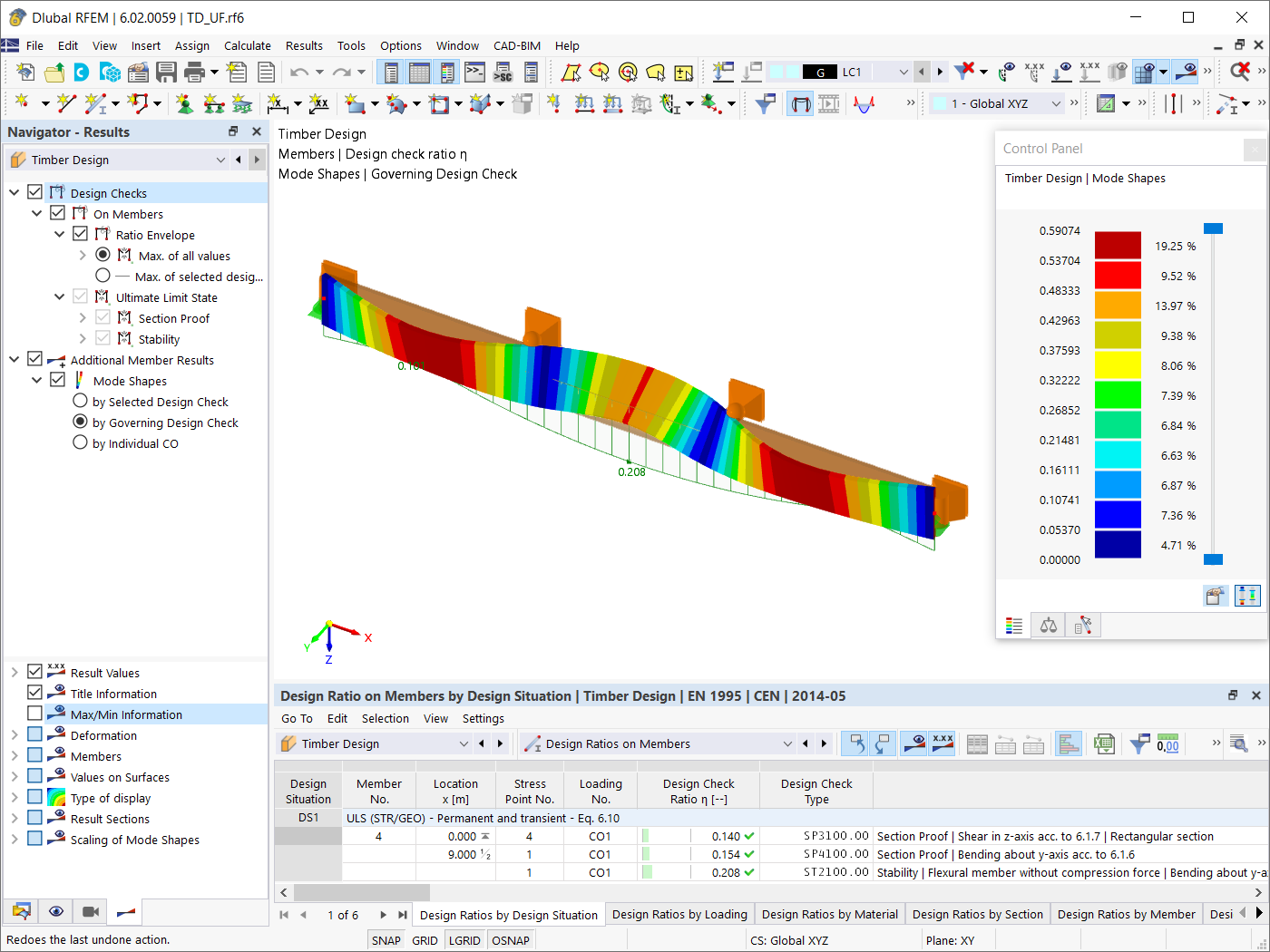Click the table horizontal scrollbar
The image size is (1270, 952).
tap(361, 893)
